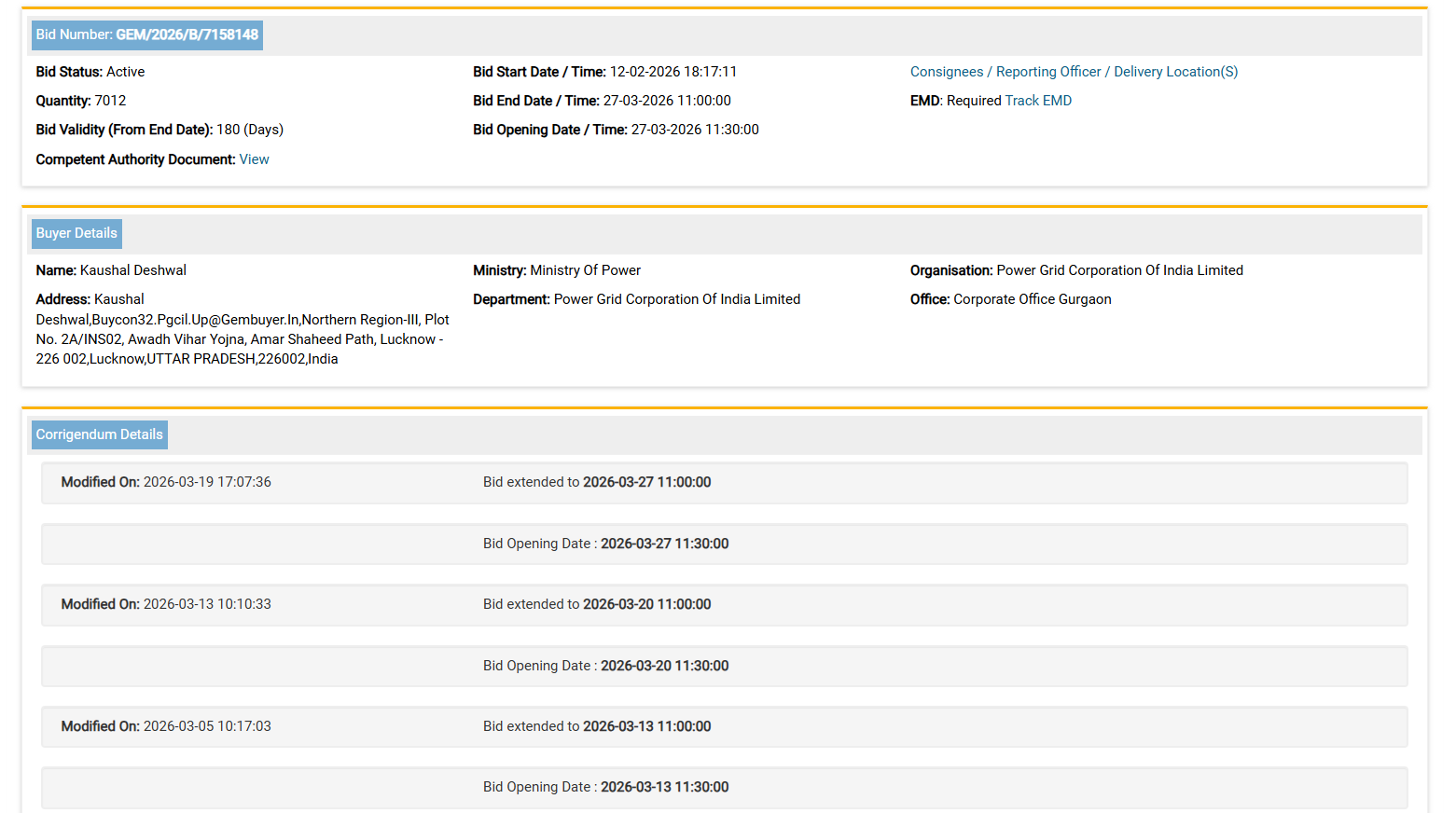Screen dimensions: 1456x813
Task: Open Consignees / Reporting Officer / Delivery Location link
Action: [x=1074, y=72]
